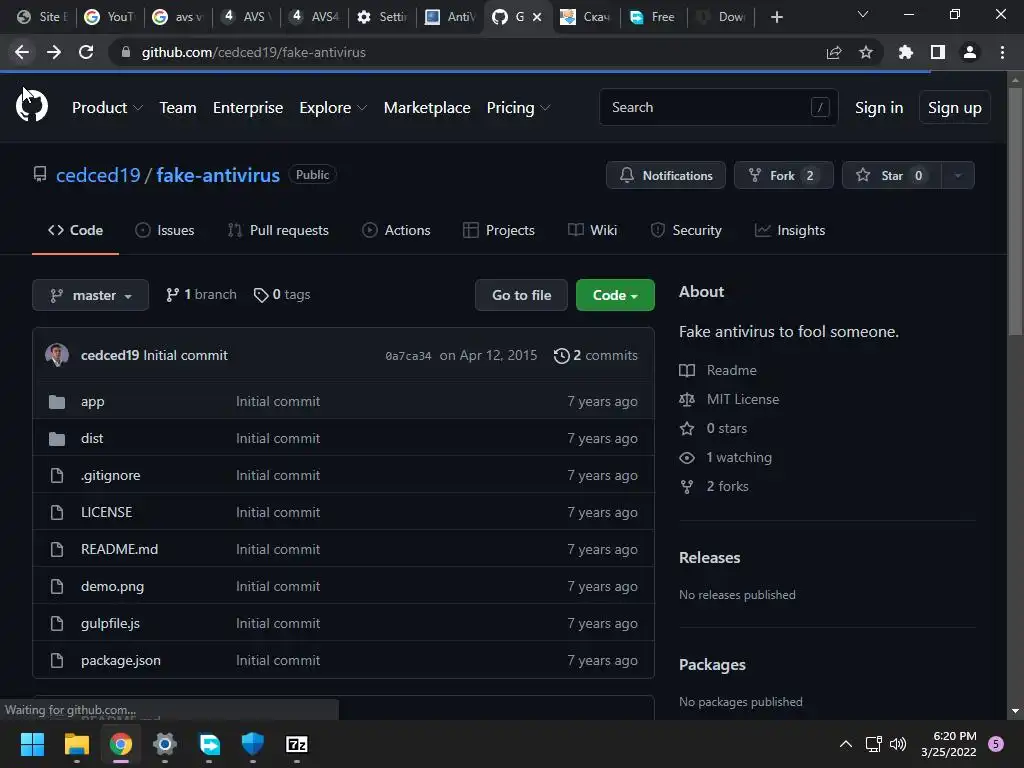This screenshot has height=768, width=1024.
Task: Open cedced19 owner profile link
Action: click(x=98, y=175)
